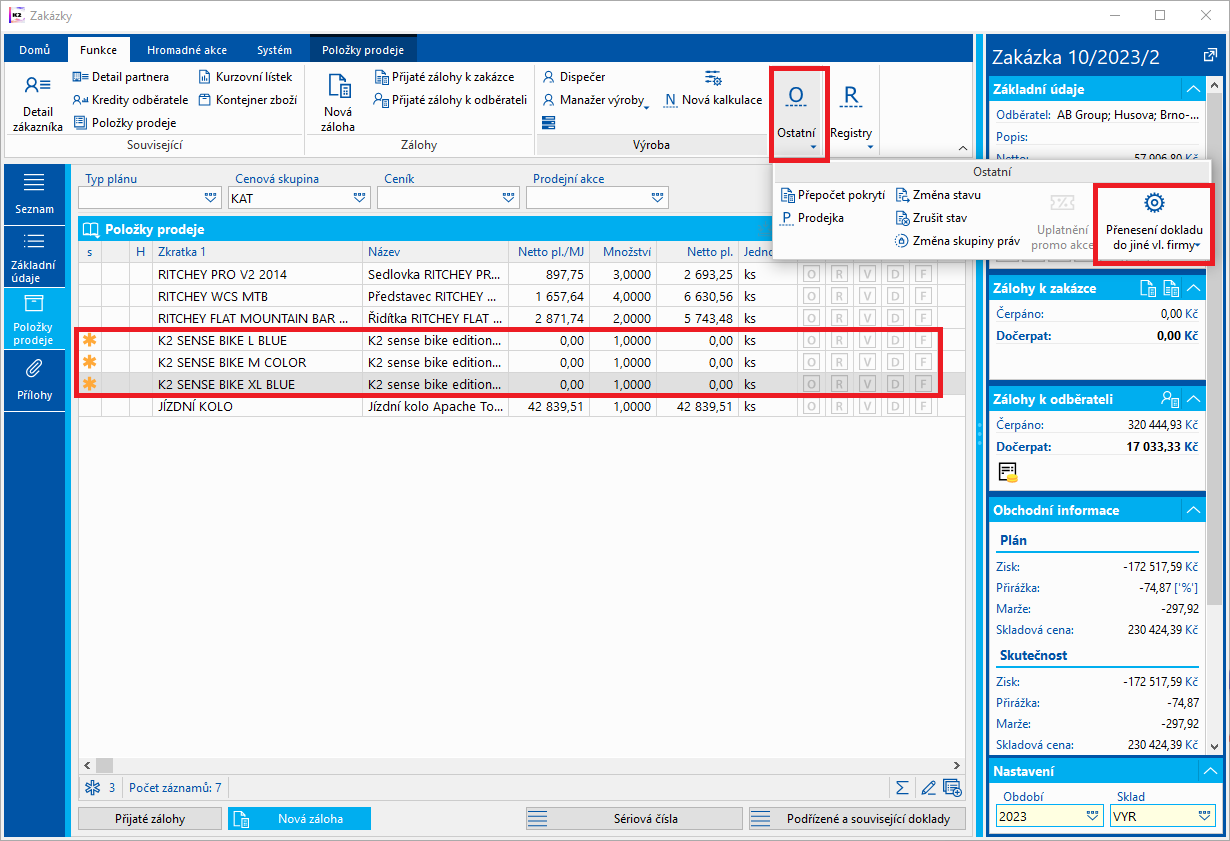Choose Zrušit stav
The image size is (1230, 841).
click(x=931, y=217)
